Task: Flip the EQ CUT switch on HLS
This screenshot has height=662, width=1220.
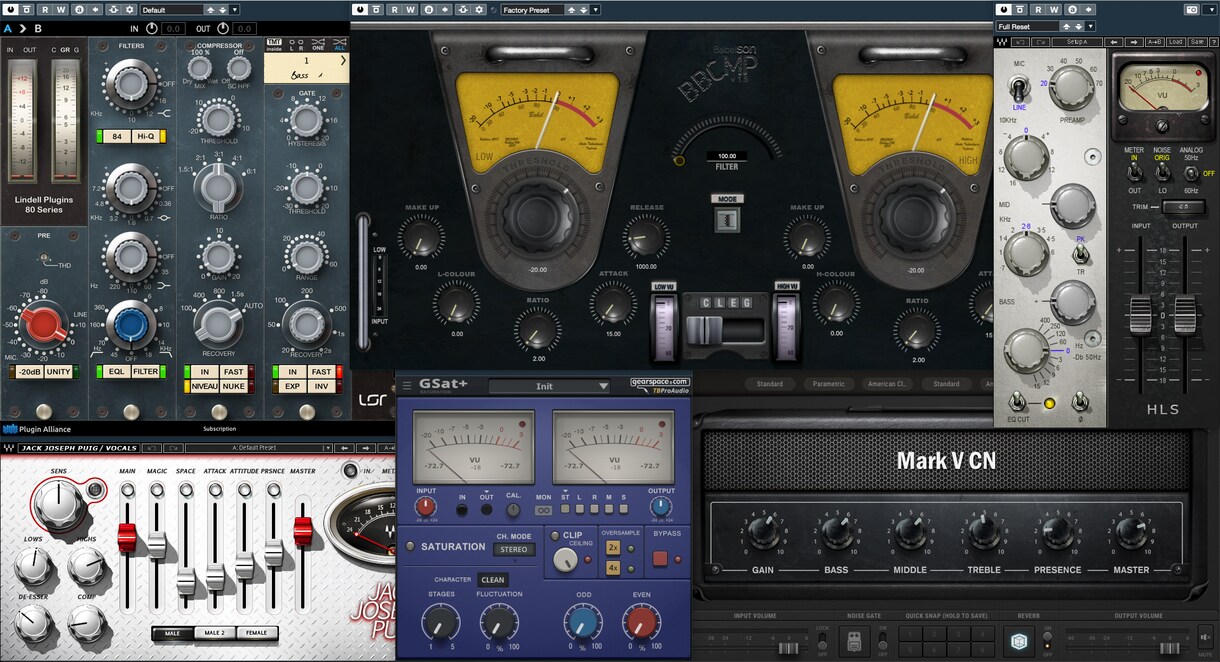Action: click(1017, 402)
